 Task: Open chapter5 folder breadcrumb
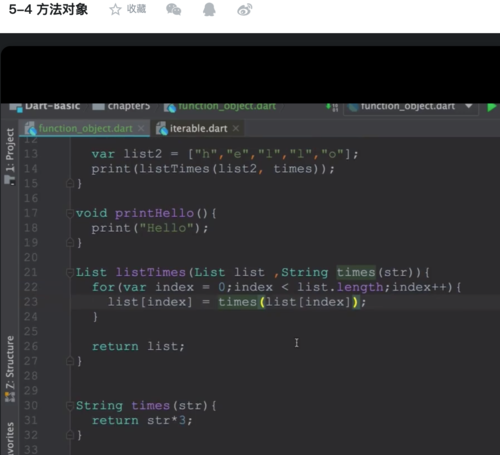pyautogui.click(x=129, y=106)
